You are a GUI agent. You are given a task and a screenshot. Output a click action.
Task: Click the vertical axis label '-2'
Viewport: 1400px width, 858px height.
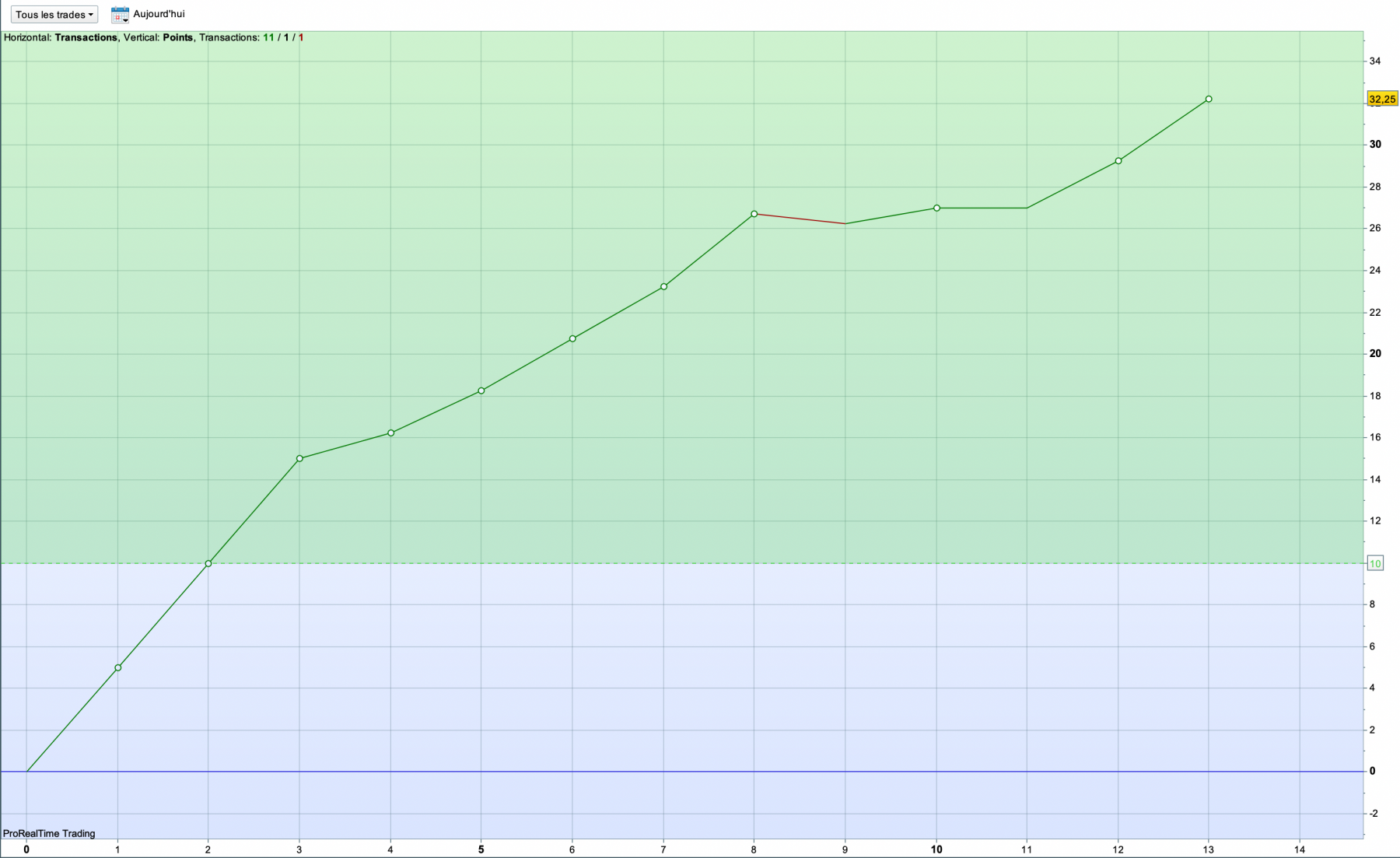tap(1374, 814)
